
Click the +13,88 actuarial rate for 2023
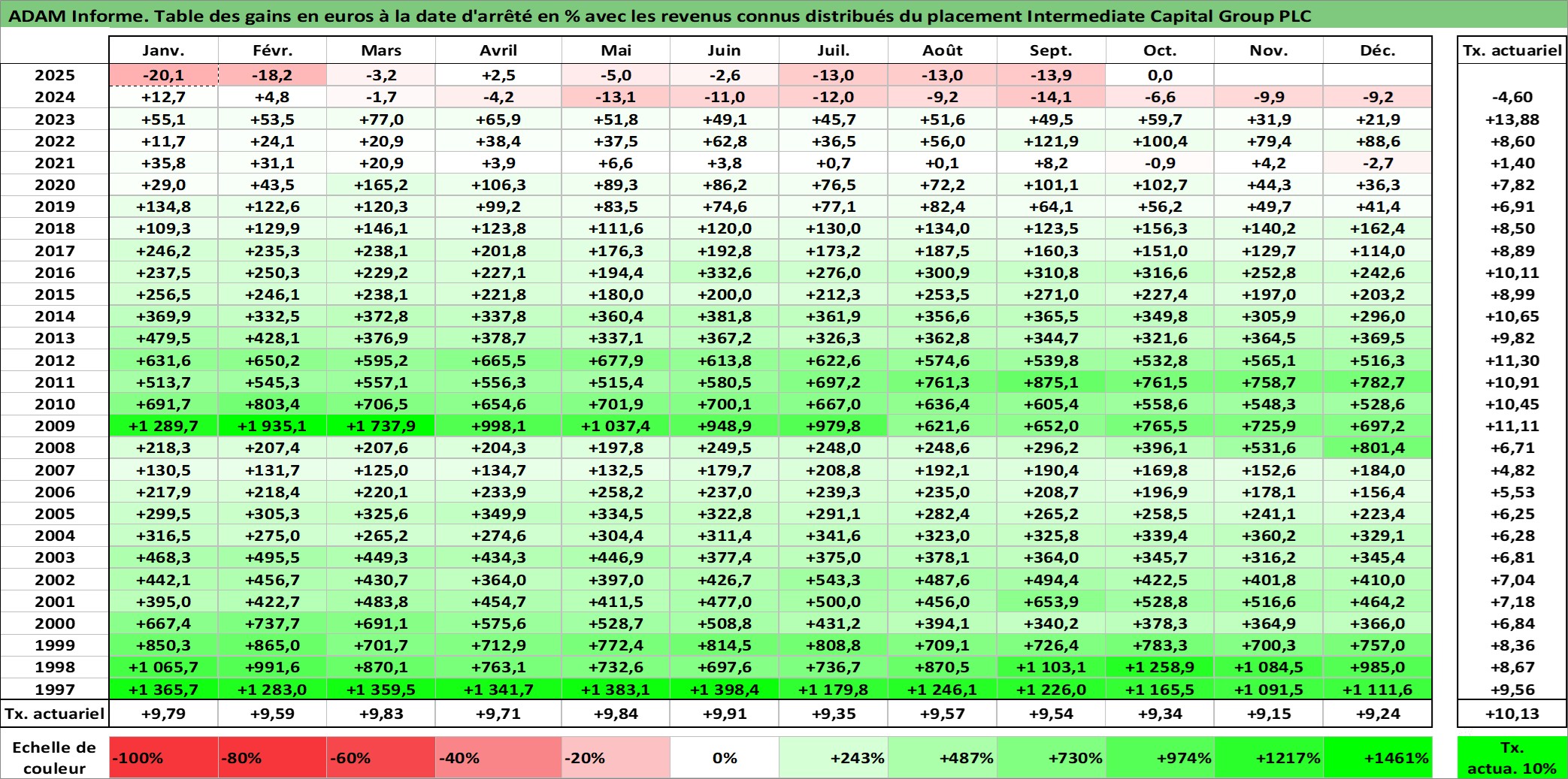pos(1512,119)
